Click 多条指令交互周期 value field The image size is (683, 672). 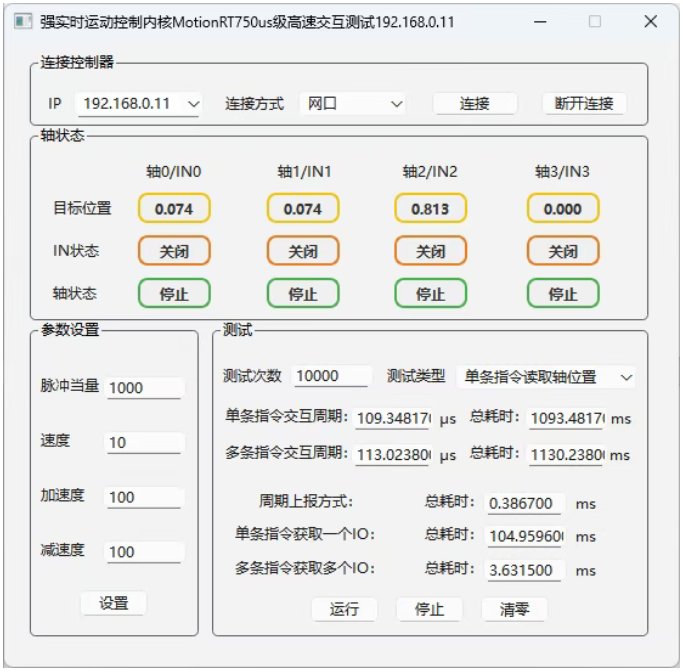click(393, 455)
